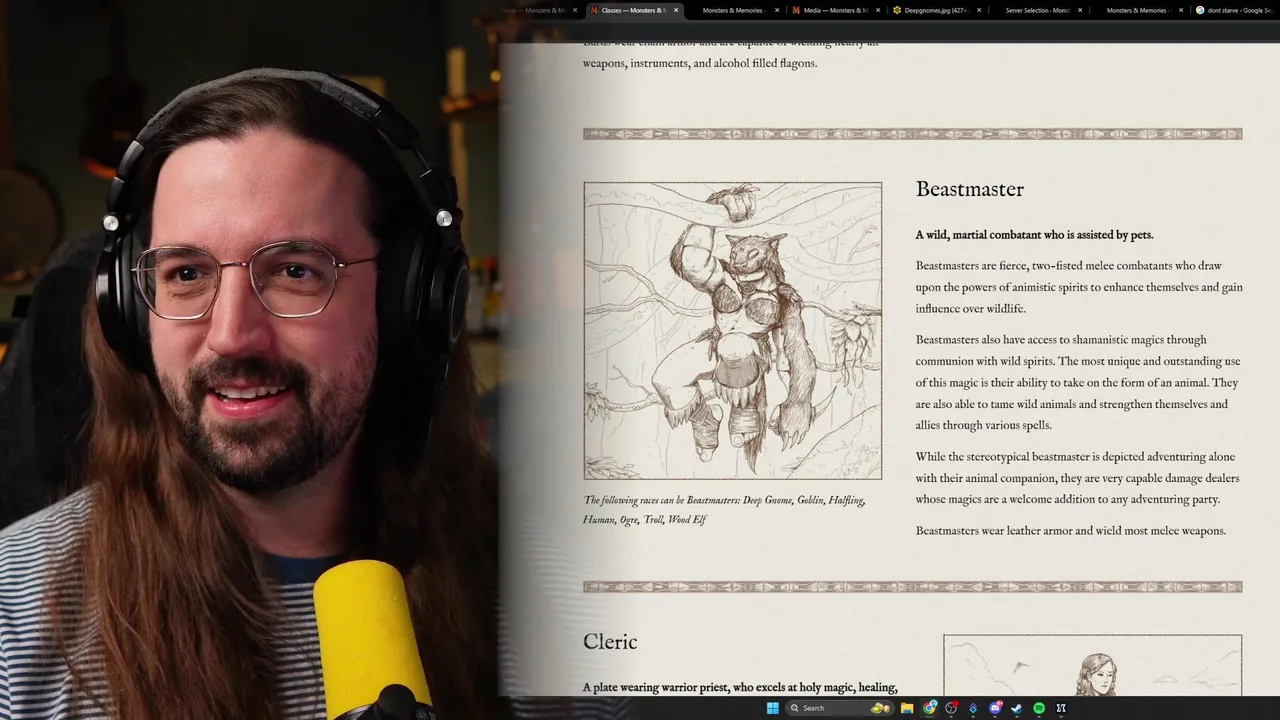Click the Cleric heading
The height and width of the screenshot is (720, 1280).
click(x=610, y=642)
